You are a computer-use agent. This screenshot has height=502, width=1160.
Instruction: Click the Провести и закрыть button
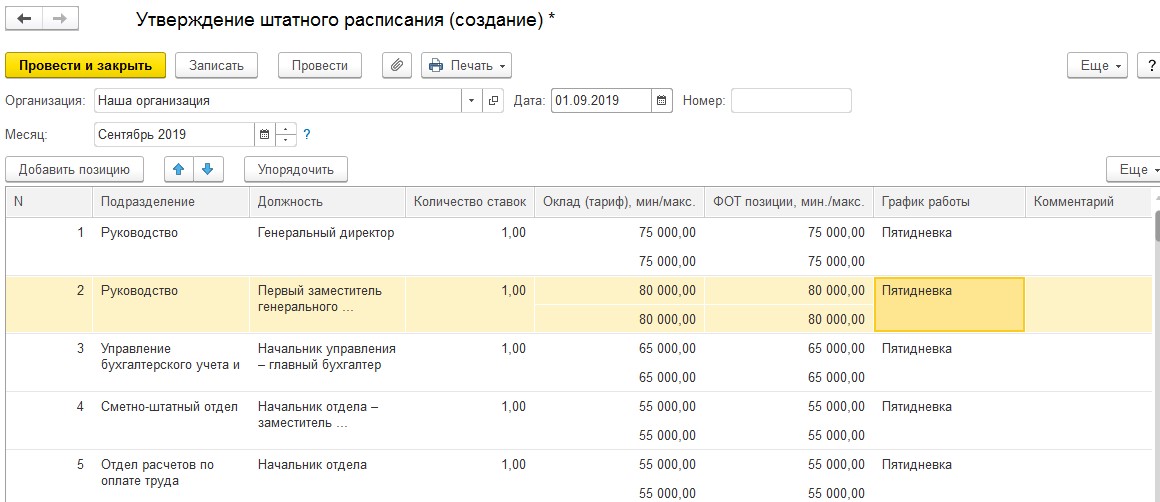coord(85,65)
